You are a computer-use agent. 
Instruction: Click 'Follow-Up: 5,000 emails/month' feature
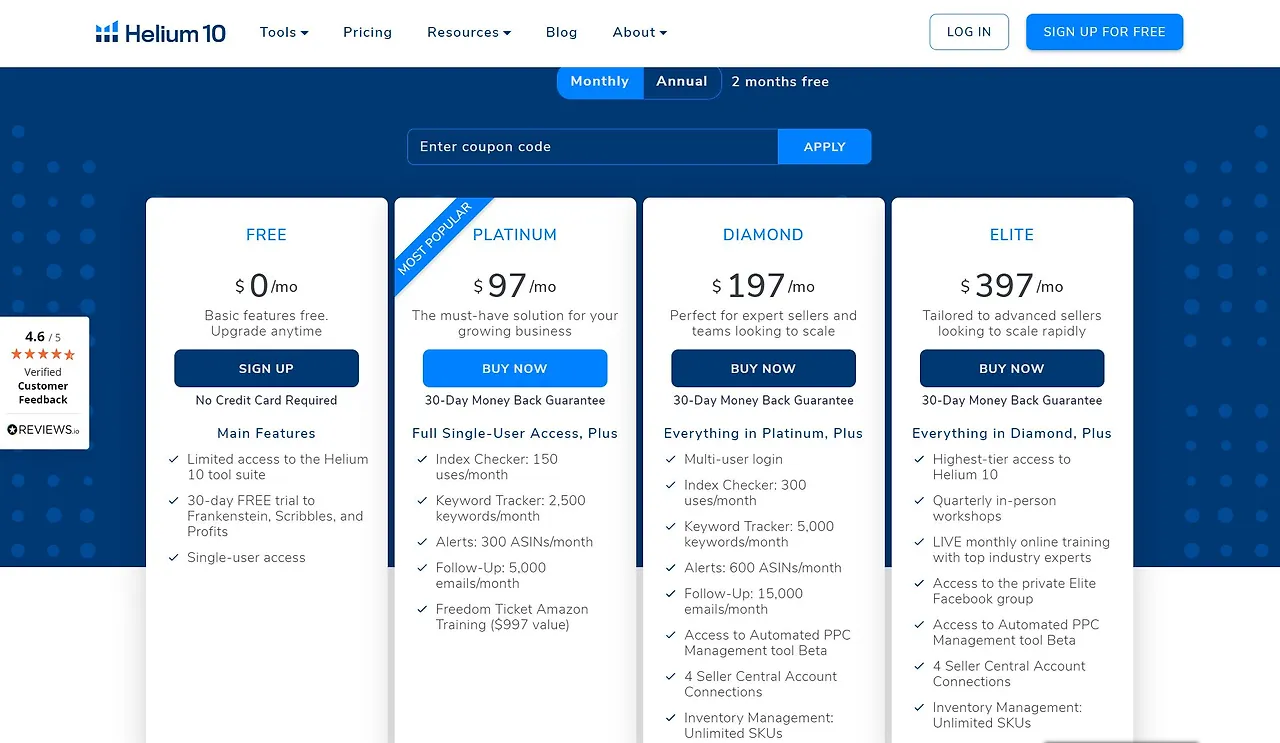pos(491,576)
